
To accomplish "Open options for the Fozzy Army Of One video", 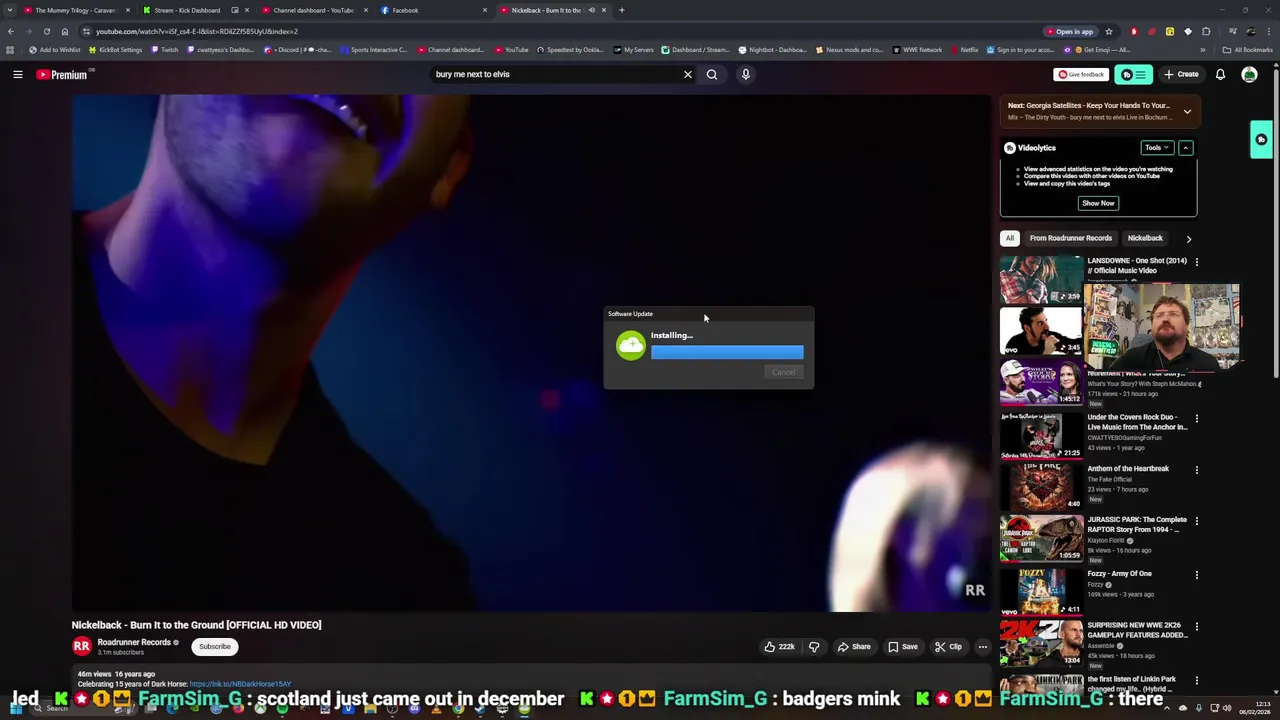I will tap(1196, 575).
